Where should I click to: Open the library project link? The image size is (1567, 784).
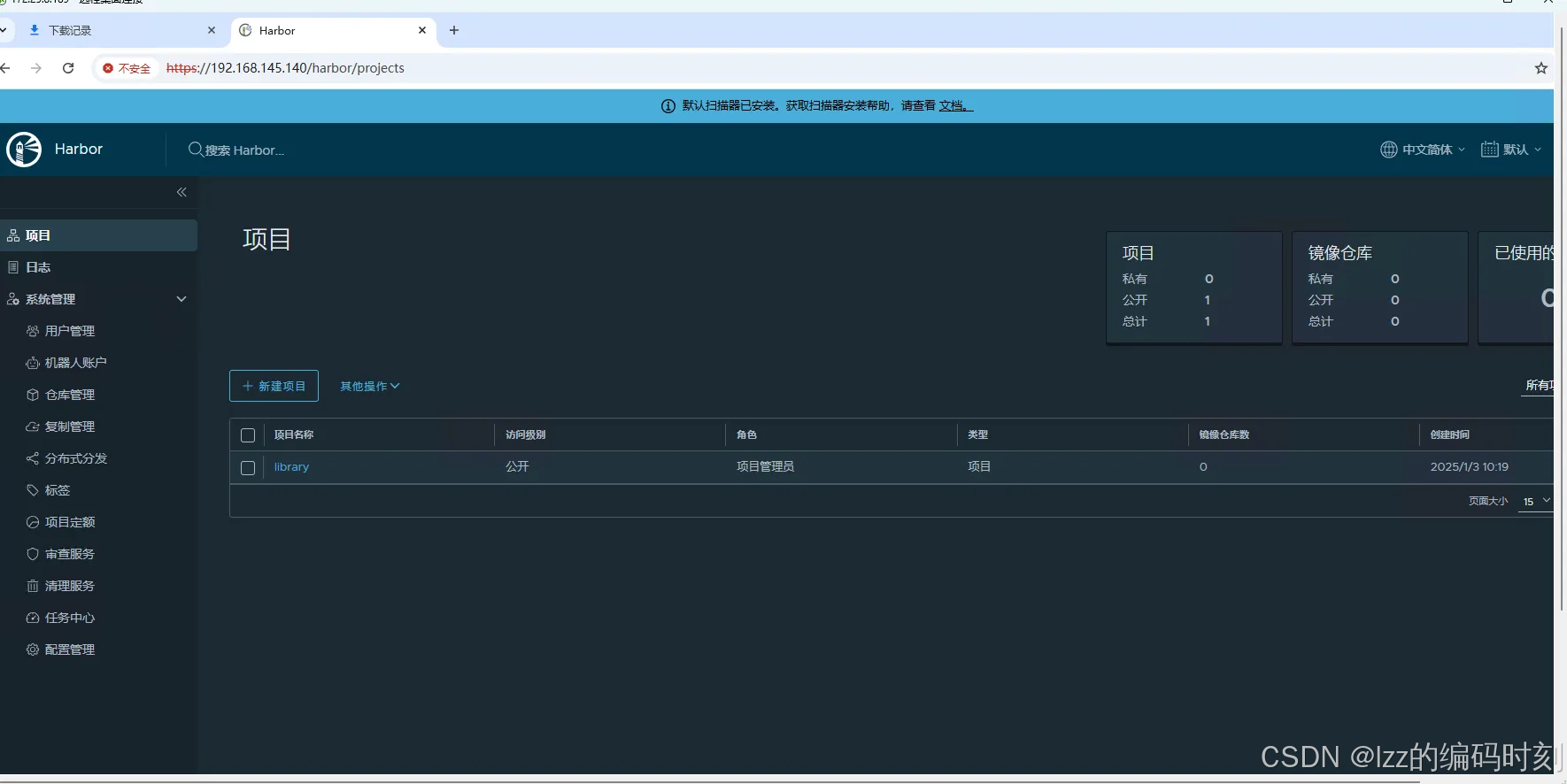pyautogui.click(x=291, y=467)
